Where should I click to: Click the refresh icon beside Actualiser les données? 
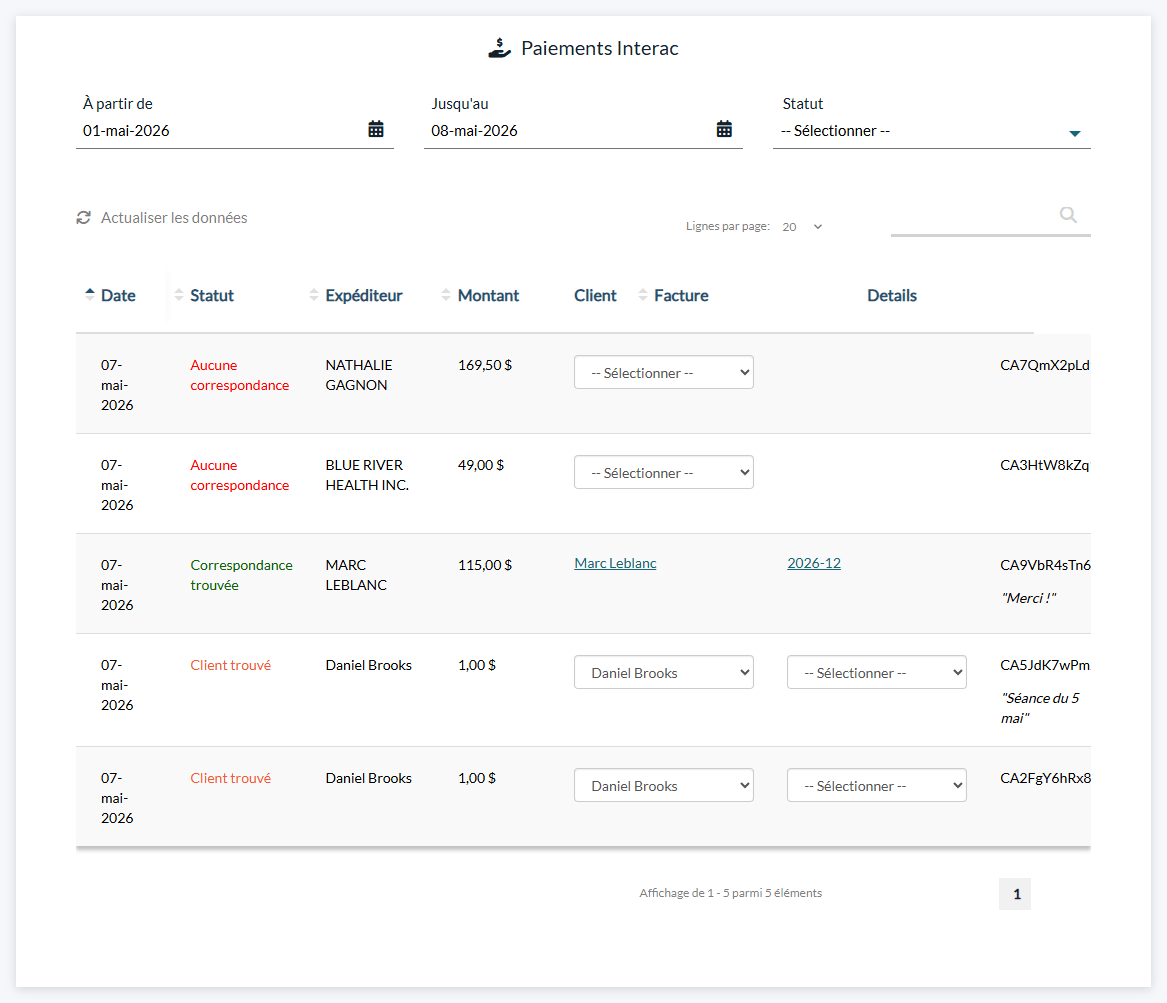click(83, 217)
